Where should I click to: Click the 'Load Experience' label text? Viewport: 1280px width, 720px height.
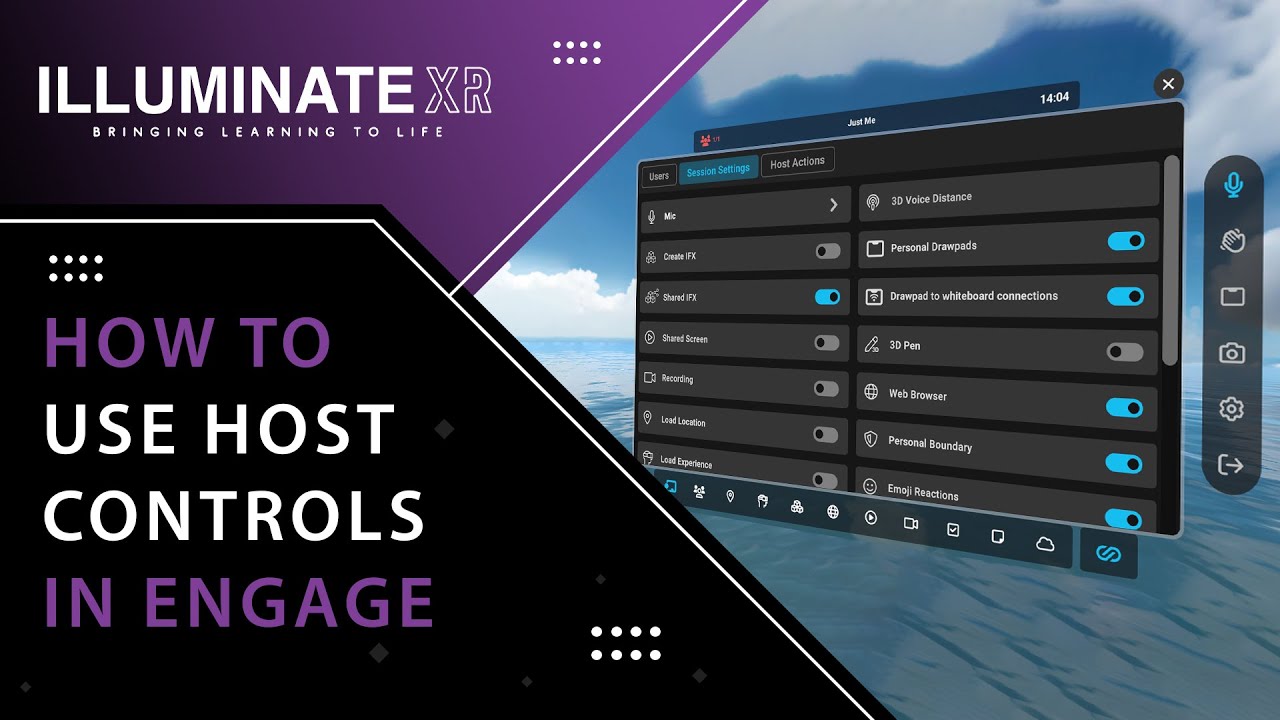click(687, 463)
